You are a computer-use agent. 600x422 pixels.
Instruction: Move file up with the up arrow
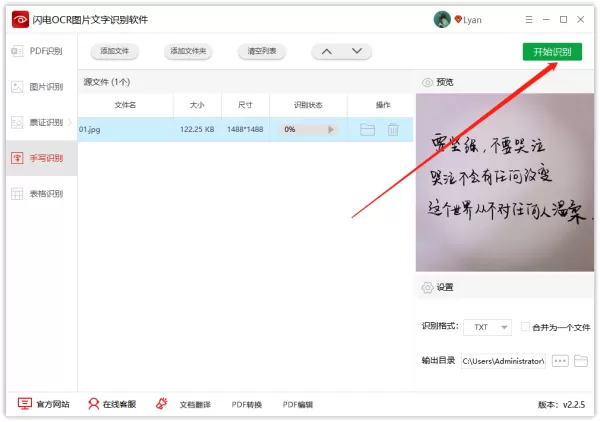click(x=326, y=51)
